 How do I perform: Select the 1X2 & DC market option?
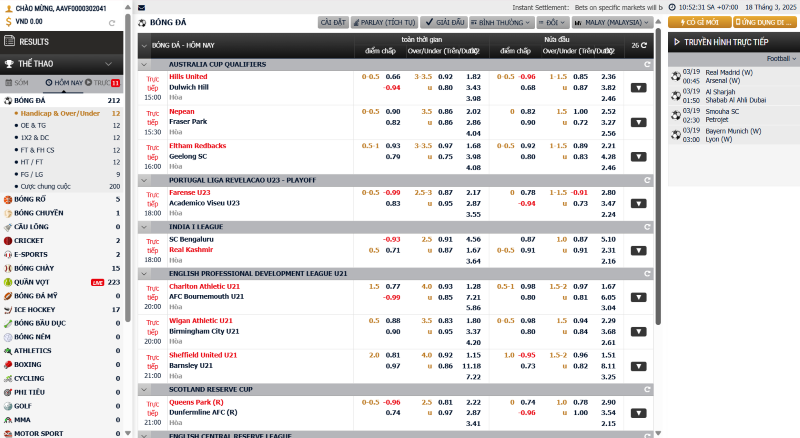coord(35,137)
